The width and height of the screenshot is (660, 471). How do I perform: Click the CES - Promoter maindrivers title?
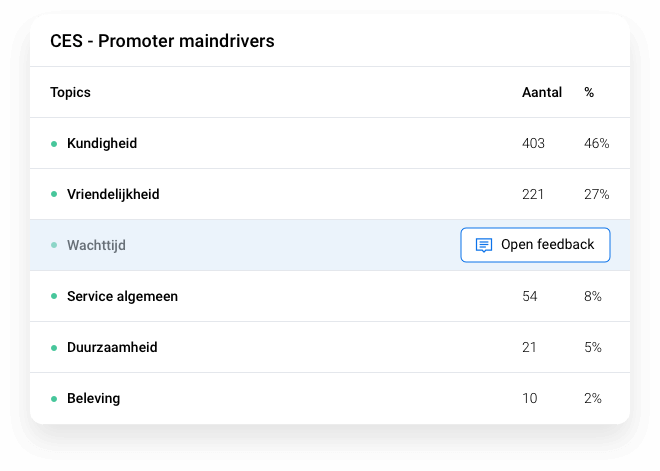162,41
